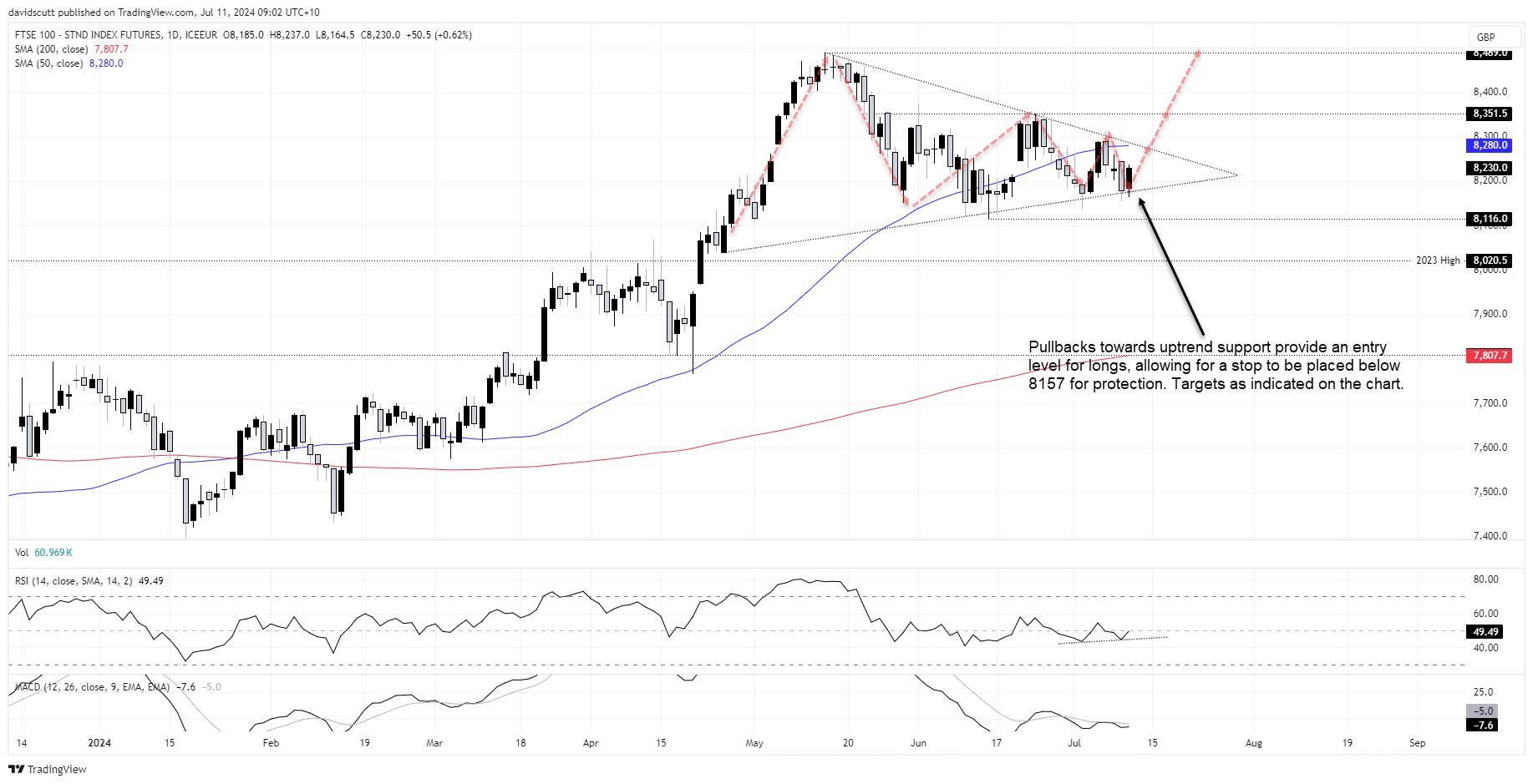The width and height of the screenshot is (1533, 784).
Task: Click the 7,400.0 price axis tick
Action: [x=1490, y=536]
